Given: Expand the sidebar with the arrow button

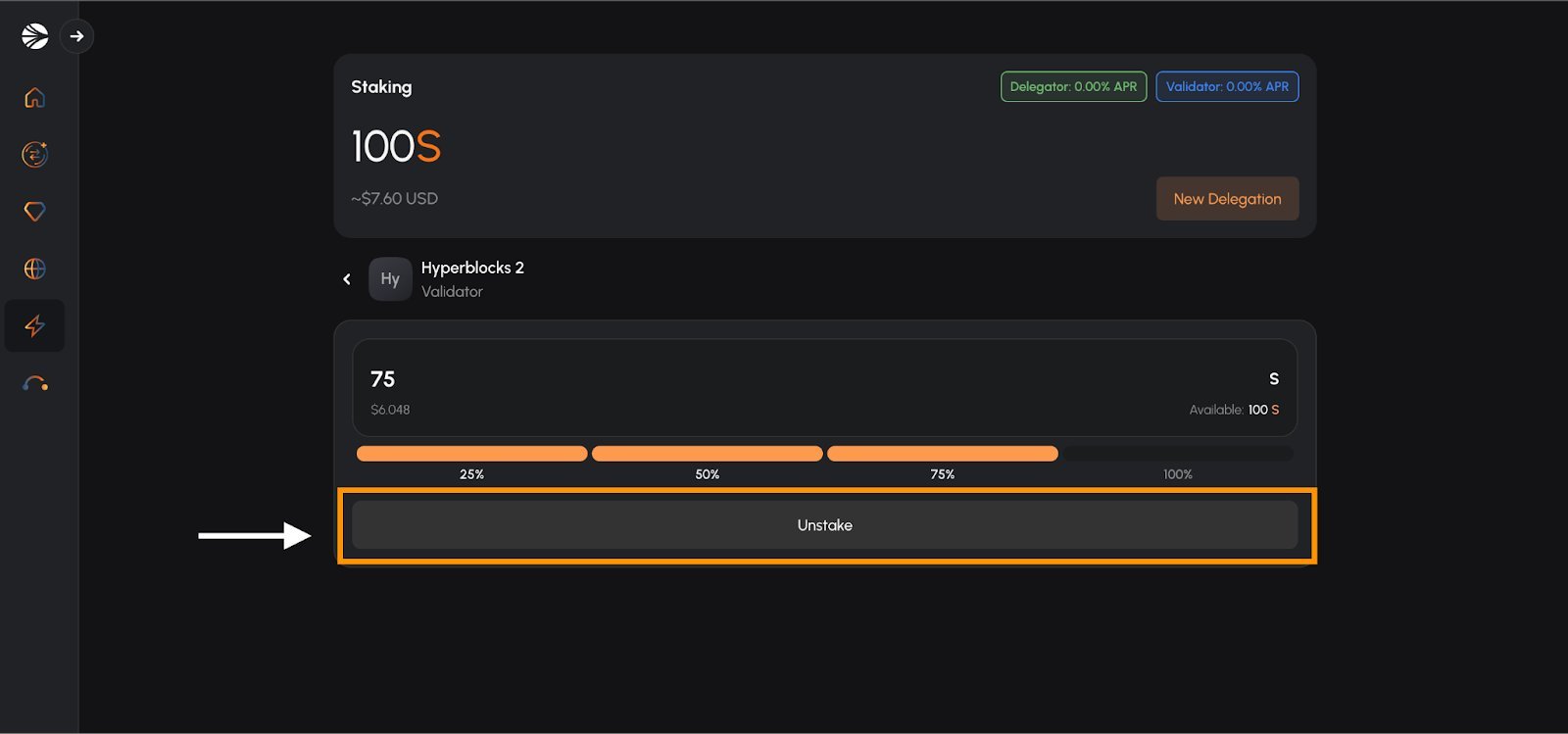Looking at the screenshot, I should [76, 36].
